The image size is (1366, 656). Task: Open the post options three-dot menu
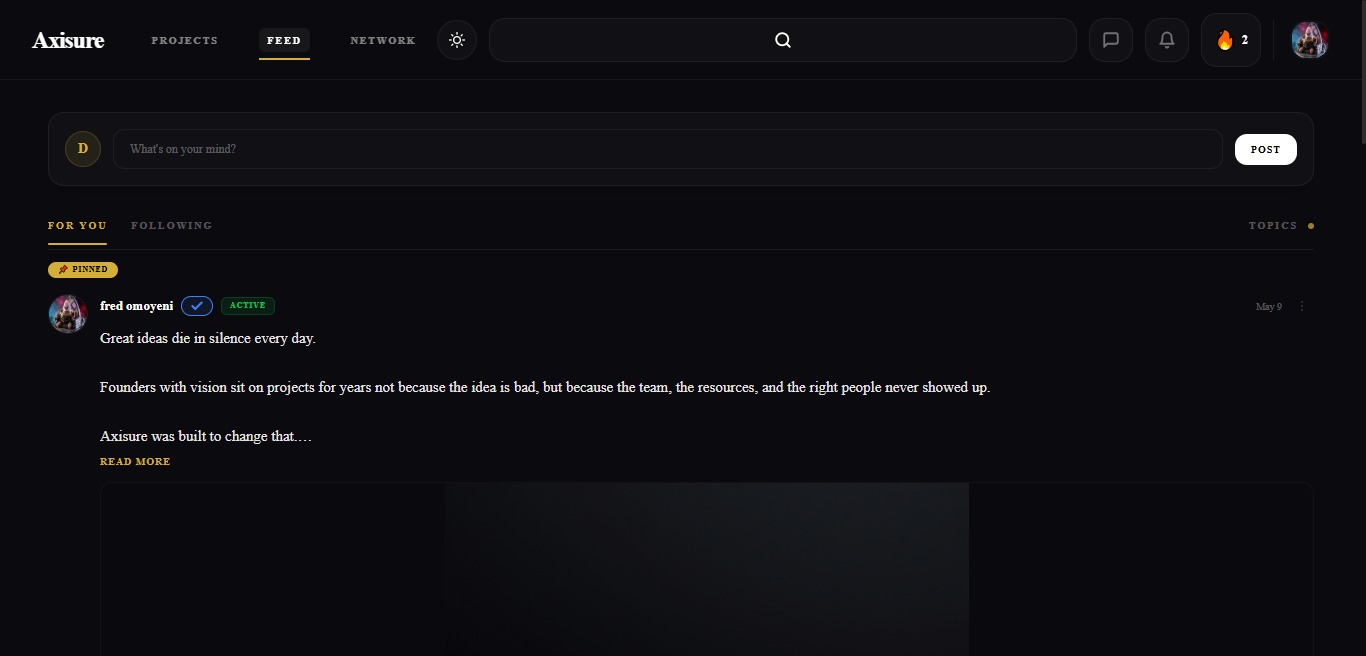(x=1302, y=306)
